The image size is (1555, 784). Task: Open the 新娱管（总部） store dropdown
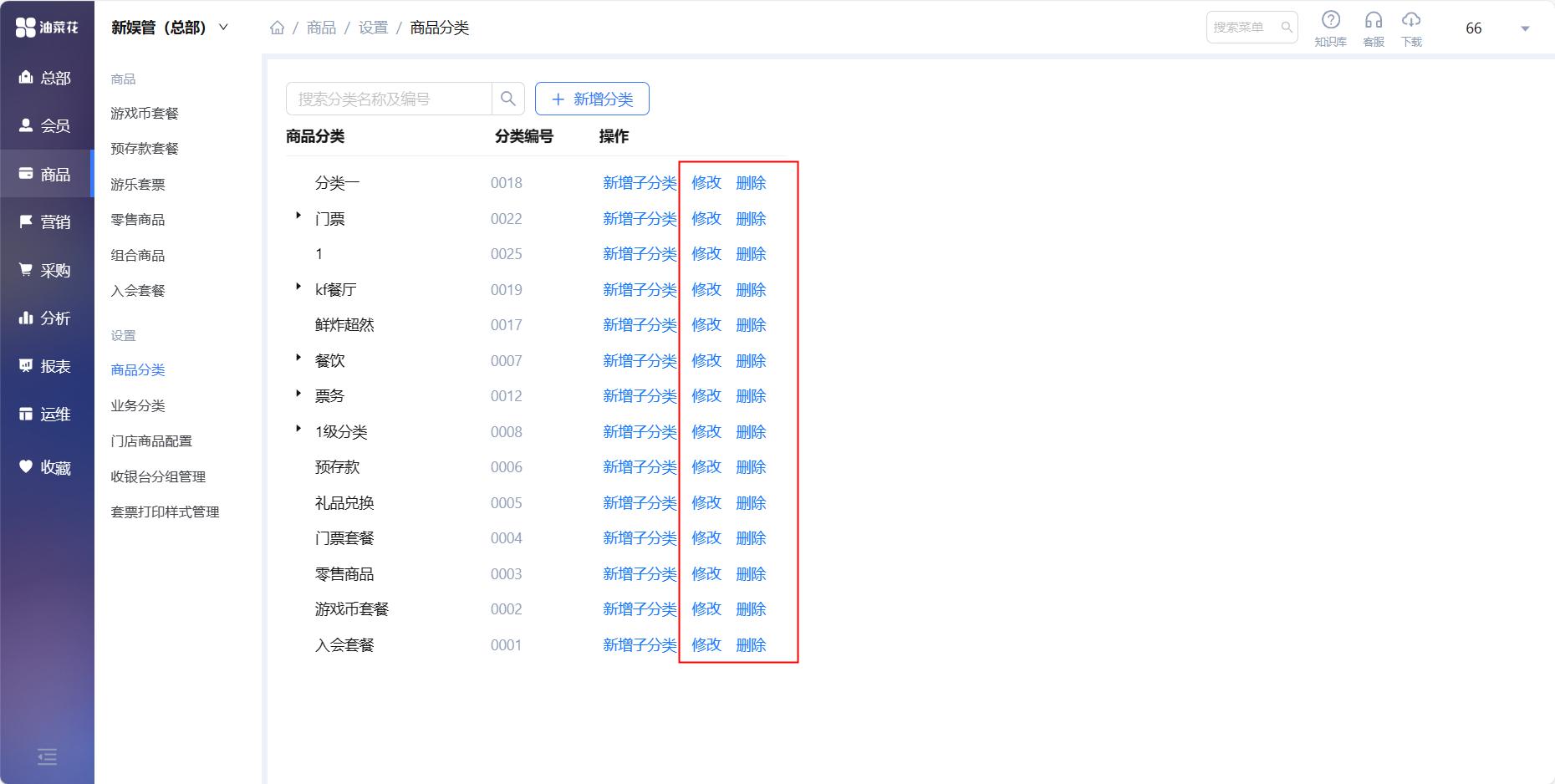(x=170, y=28)
